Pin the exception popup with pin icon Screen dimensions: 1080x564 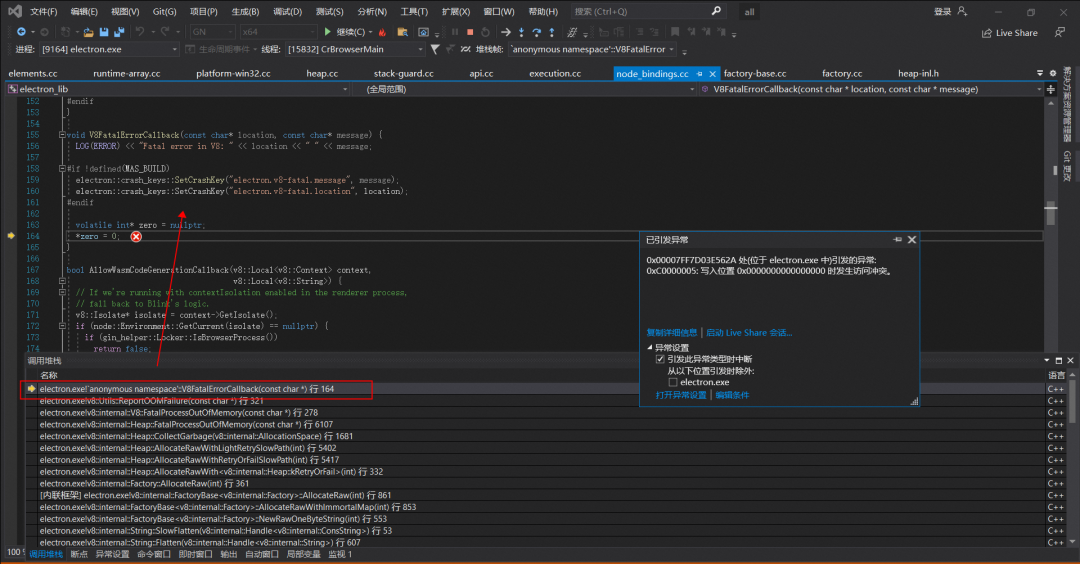tap(897, 240)
